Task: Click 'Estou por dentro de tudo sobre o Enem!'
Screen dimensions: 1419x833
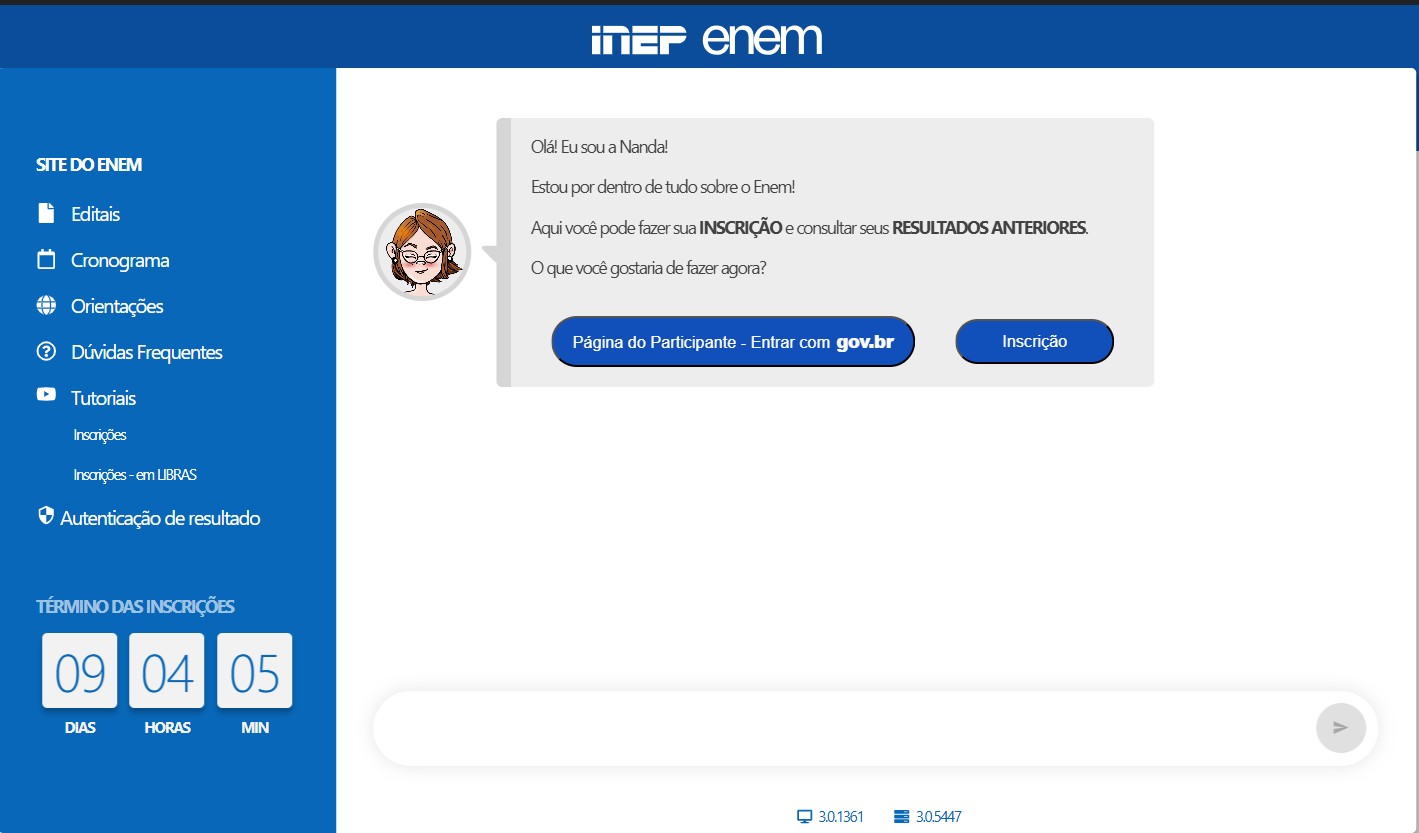Action: 663,187
